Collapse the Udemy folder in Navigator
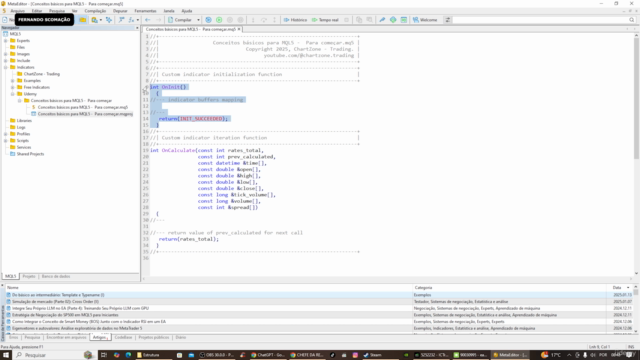 (13, 94)
